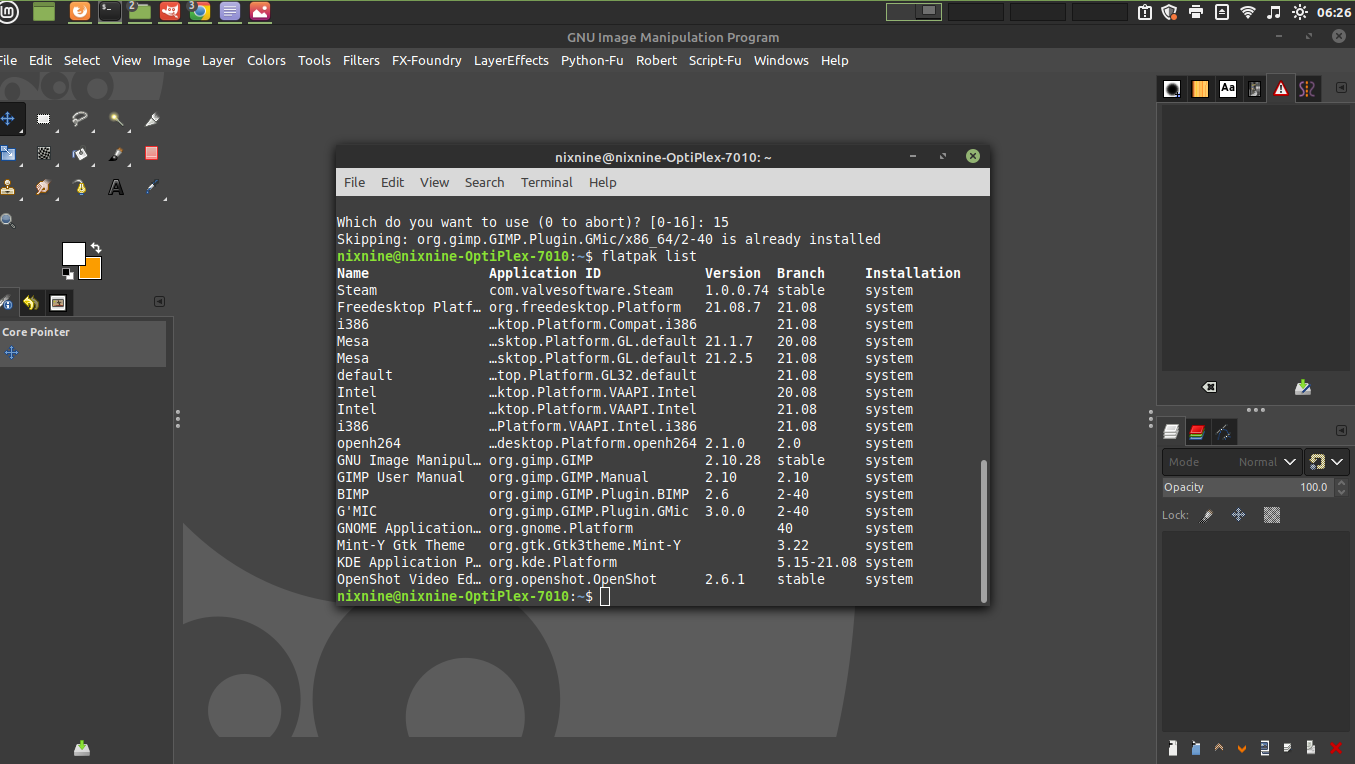Image resolution: width=1355 pixels, height=764 pixels.
Task: Click the terminal command prompt cursor
Action: [605, 596]
